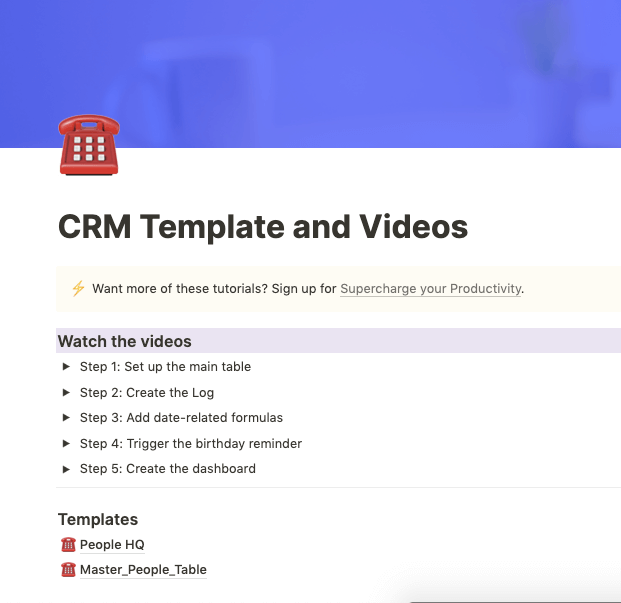Screen dimensions: 621x603
Task: Click Step 4: Trigger the birthday reminder text
Action: pos(191,443)
